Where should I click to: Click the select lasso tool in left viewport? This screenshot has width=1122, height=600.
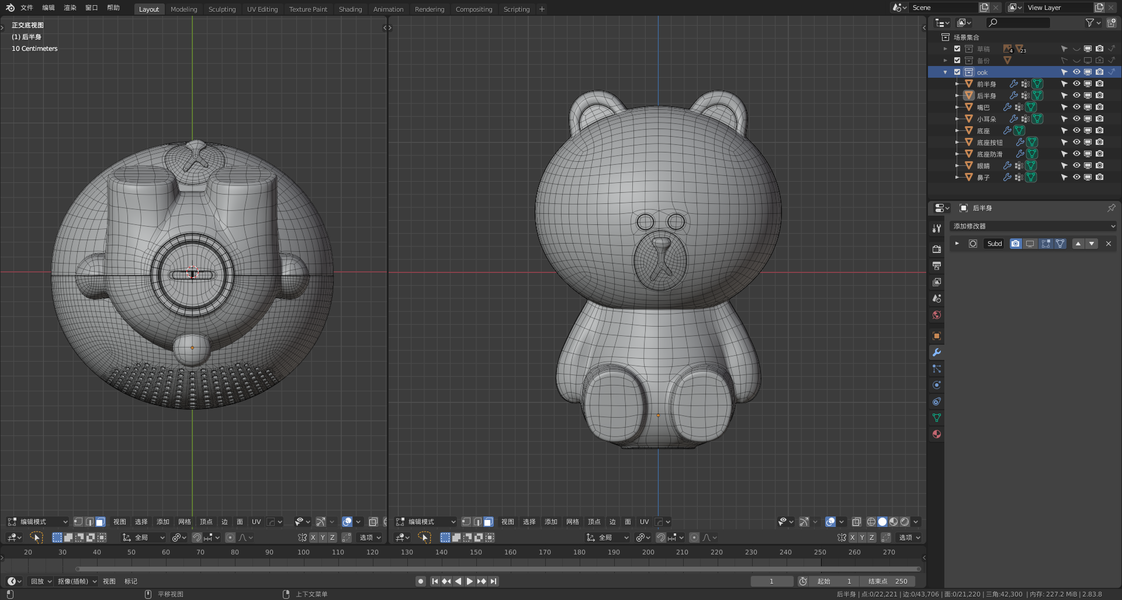pos(36,537)
